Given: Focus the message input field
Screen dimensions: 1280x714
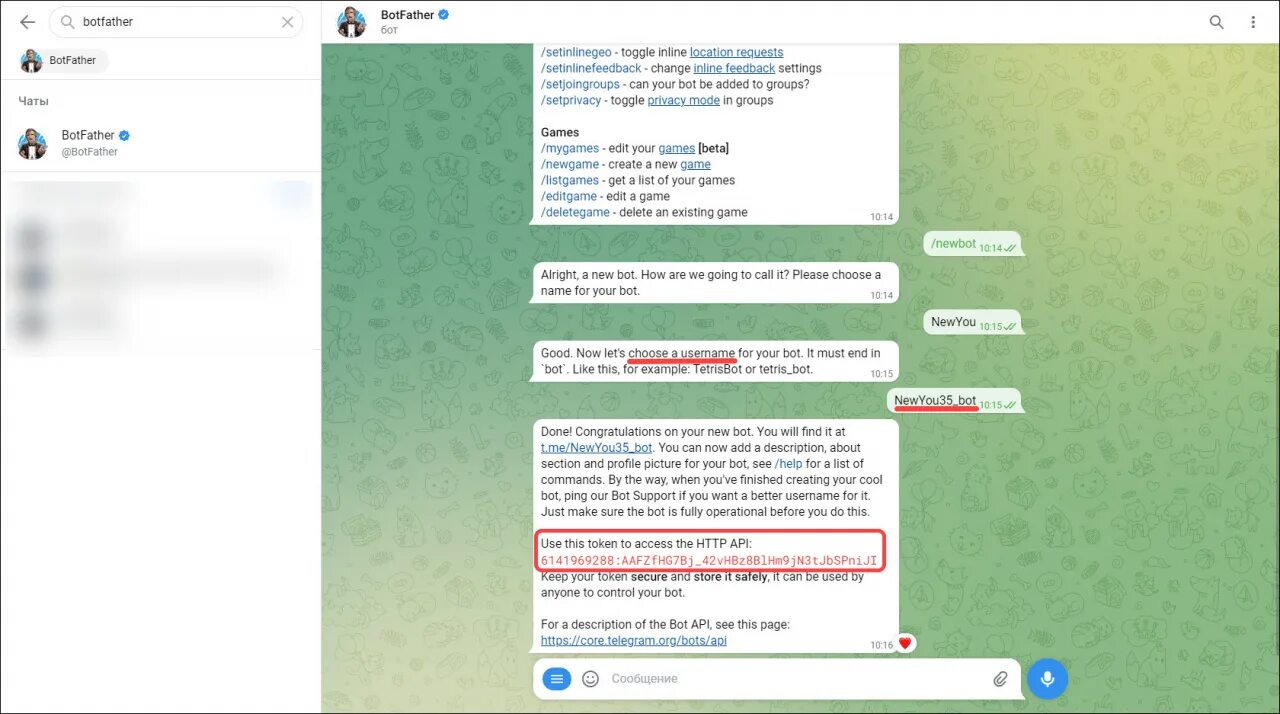Looking at the screenshot, I should click(790, 679).
